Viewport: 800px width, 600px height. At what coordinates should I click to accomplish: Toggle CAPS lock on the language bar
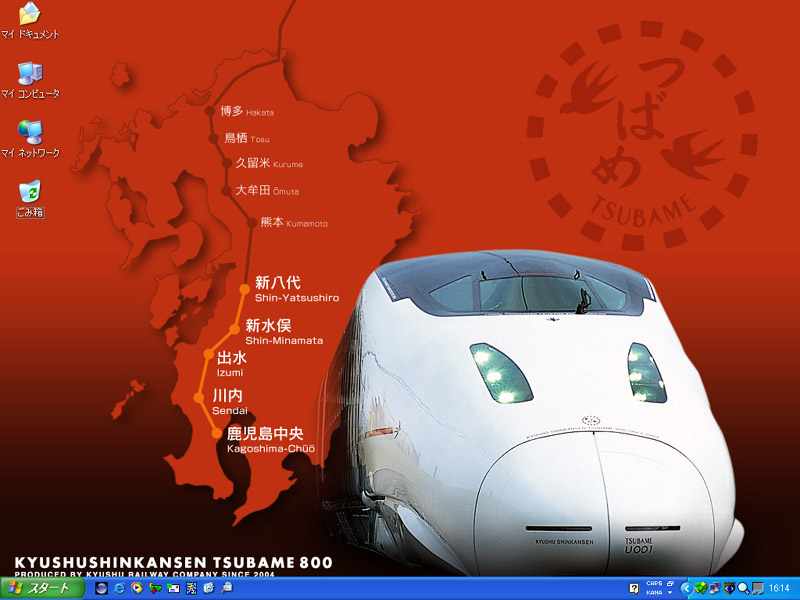[x=654, y=583]
